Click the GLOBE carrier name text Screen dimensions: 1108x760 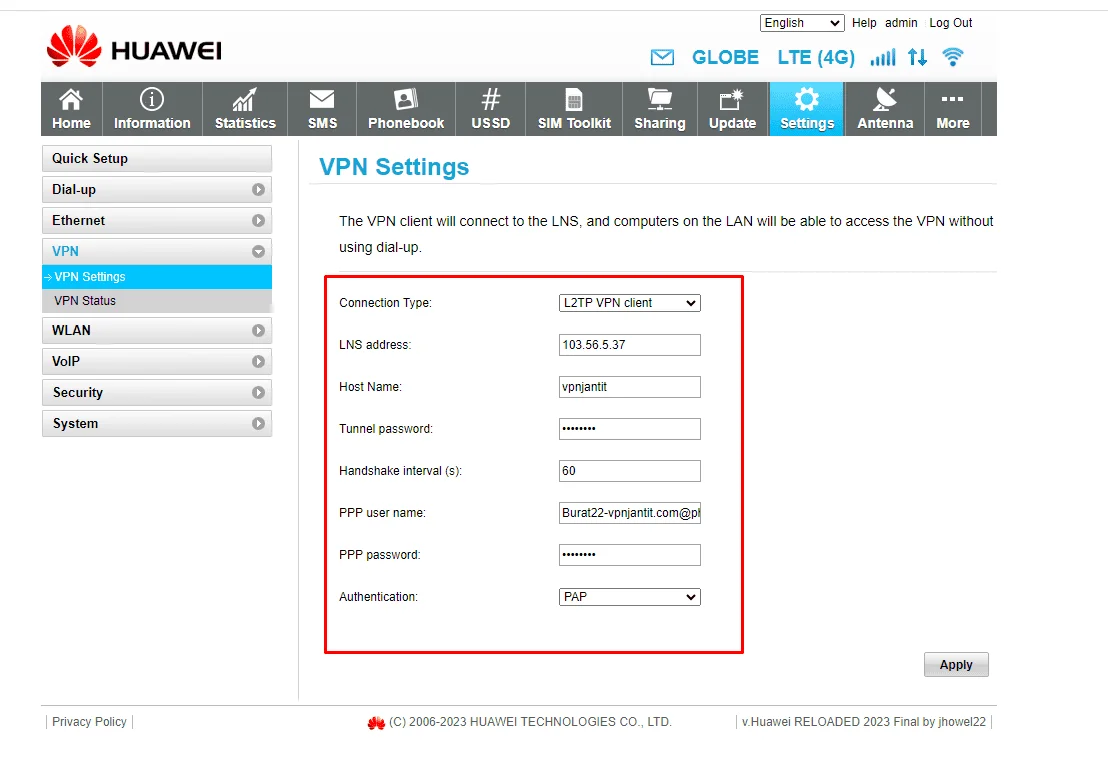tap(725, 57)
